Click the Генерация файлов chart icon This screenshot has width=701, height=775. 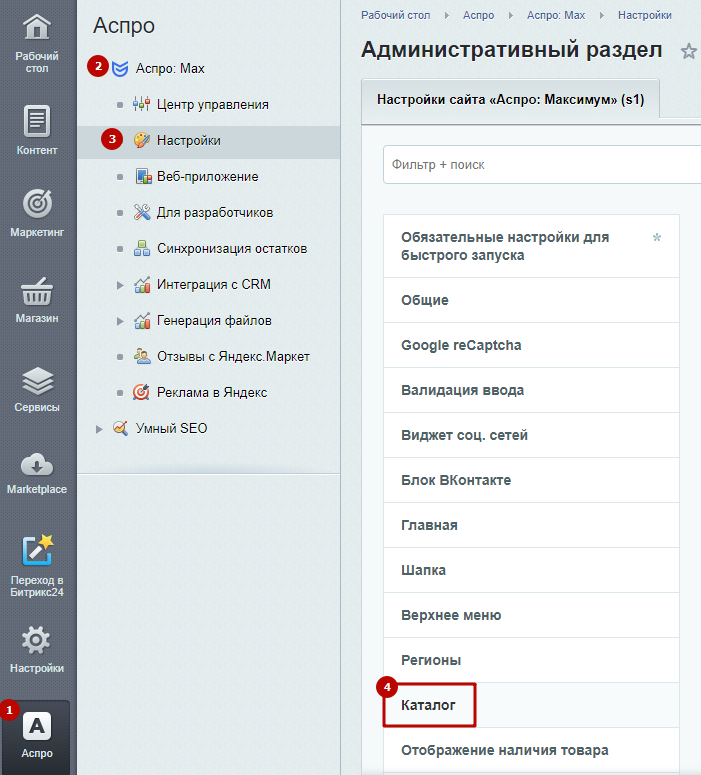click(x=142, y=321)
